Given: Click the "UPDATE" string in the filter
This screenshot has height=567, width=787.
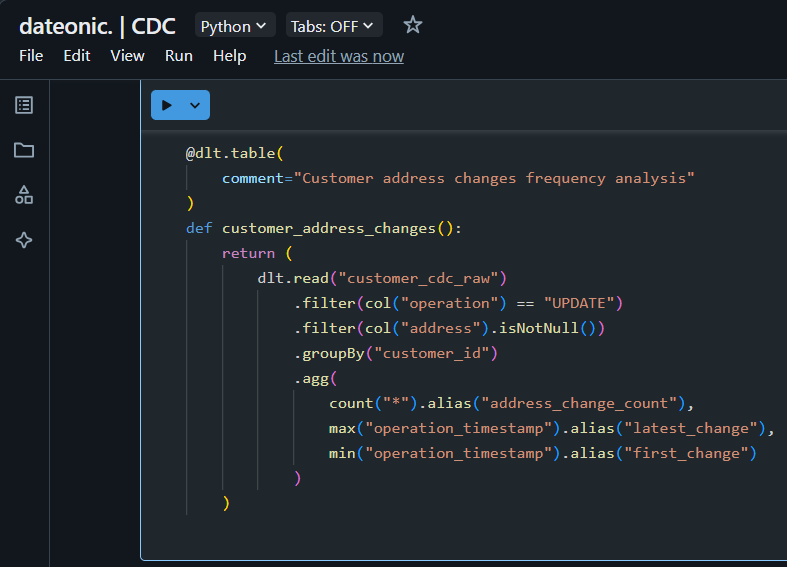Looking at the screenshot, I should pos(579,304).
